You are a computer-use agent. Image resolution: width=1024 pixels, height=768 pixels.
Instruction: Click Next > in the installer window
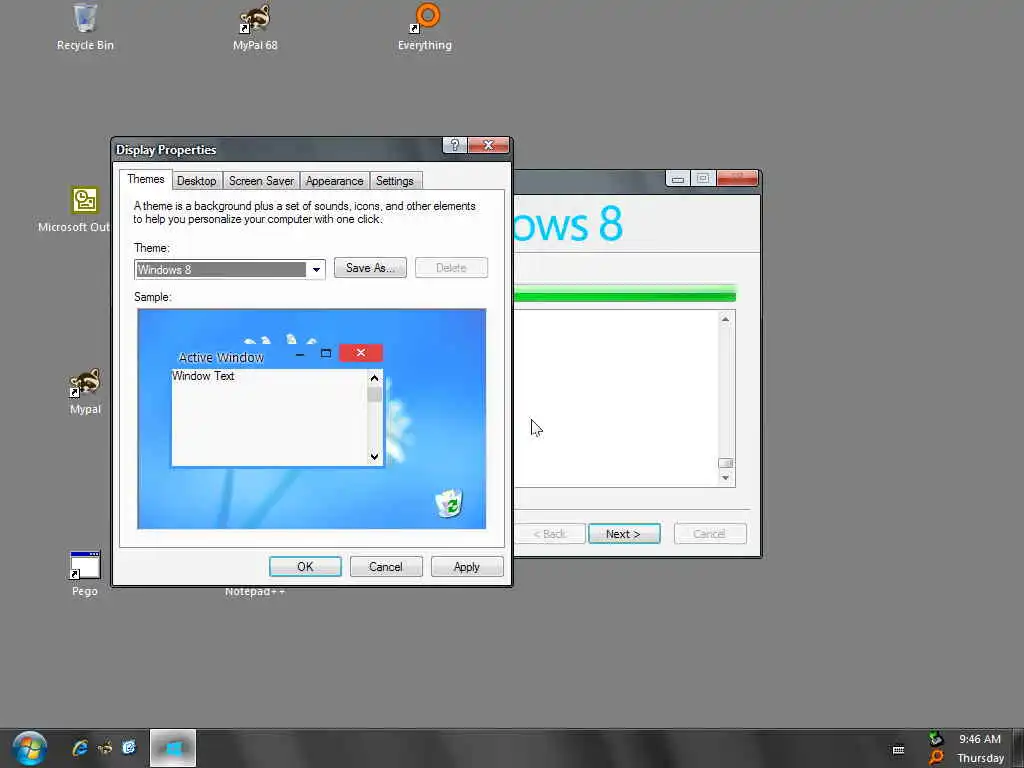pos(624,534)
